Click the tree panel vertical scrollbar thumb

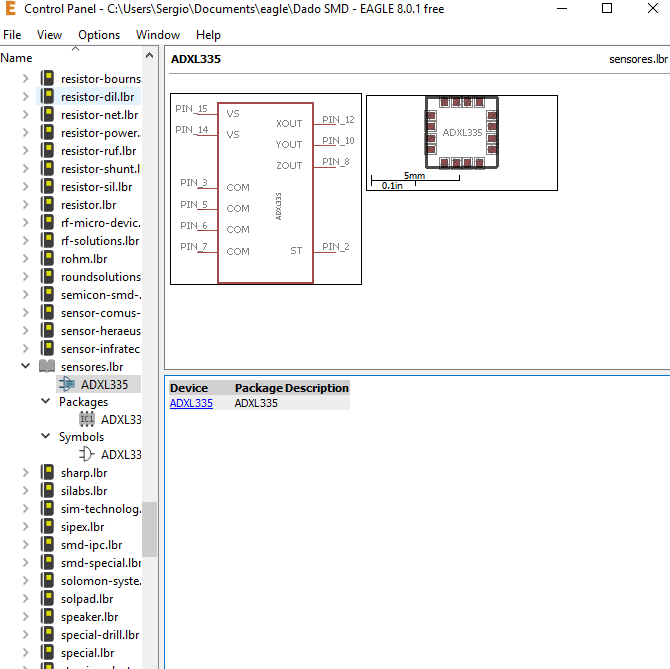point(149,529)
